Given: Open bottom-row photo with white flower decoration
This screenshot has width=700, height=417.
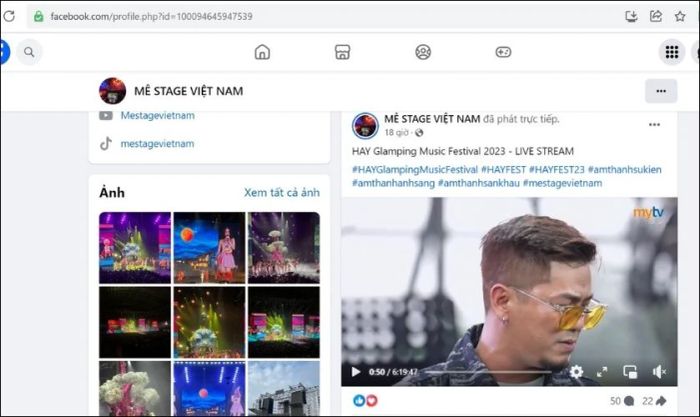Looking at the screenshot, I should click(135, 388).
